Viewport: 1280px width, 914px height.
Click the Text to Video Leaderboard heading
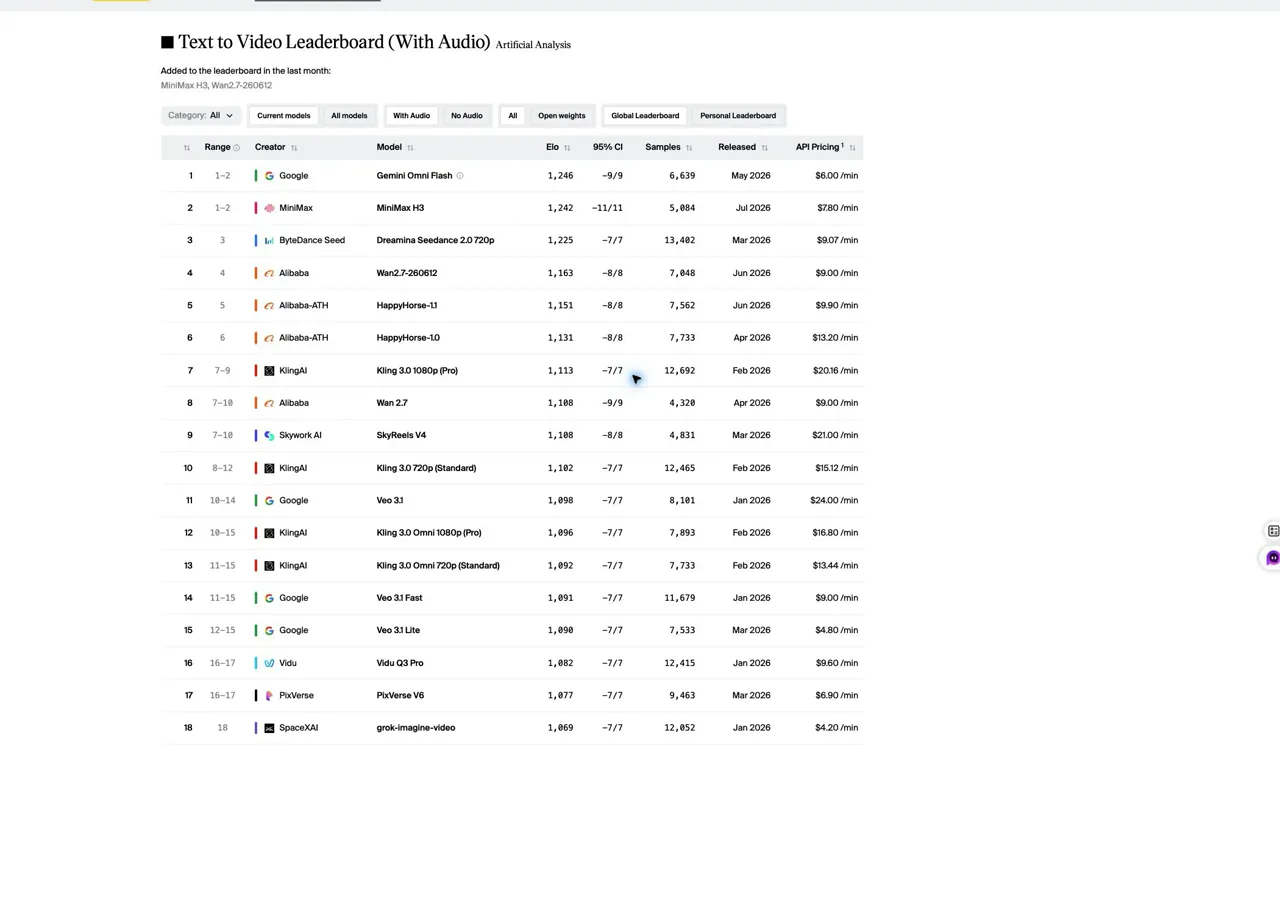click(x=334, y=42)
